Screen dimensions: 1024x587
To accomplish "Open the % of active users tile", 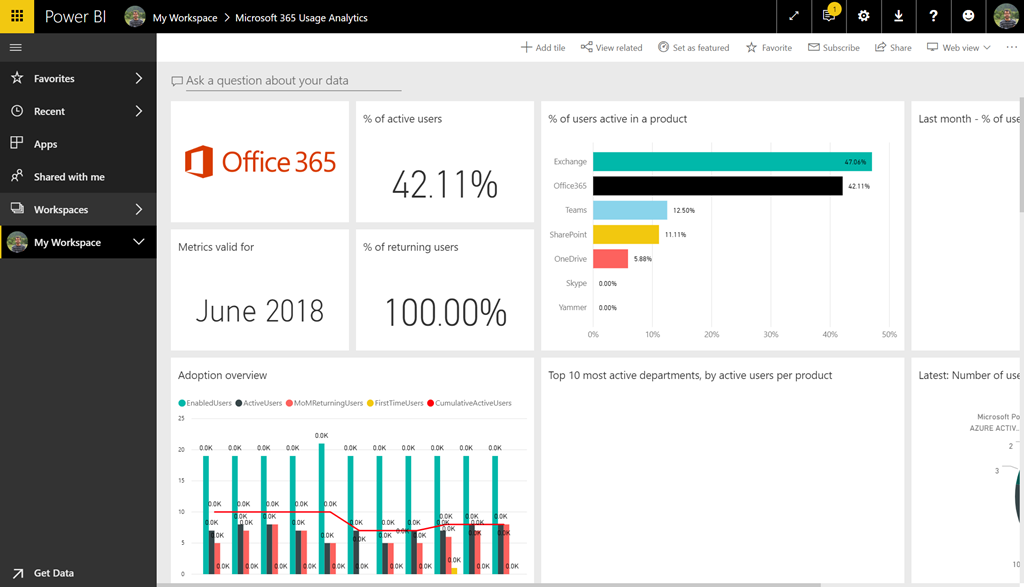I will 445,161.
